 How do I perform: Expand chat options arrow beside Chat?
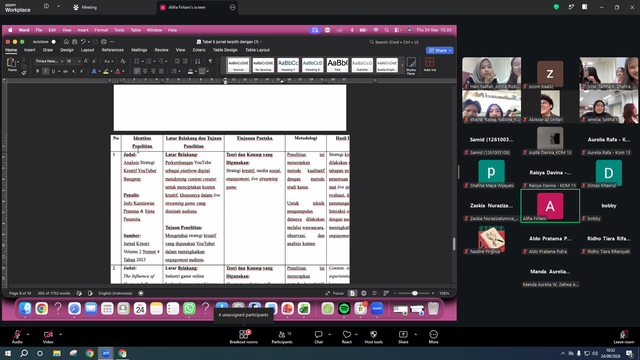(x=330, y=334)
